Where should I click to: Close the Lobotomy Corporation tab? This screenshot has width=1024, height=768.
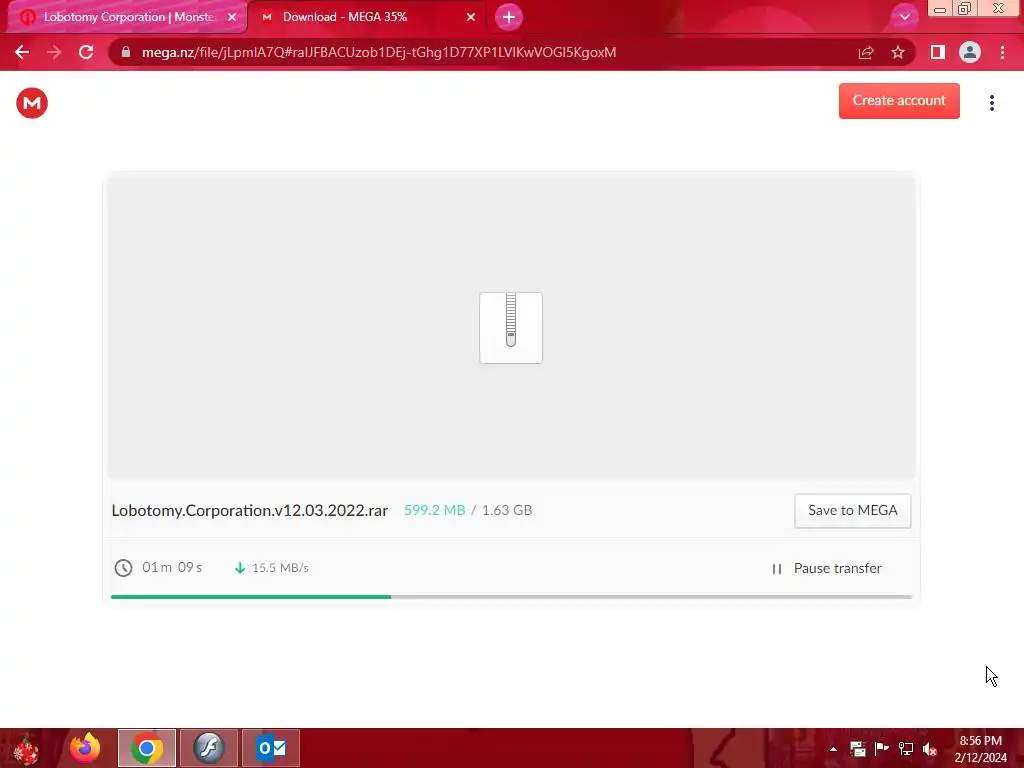pos(232,17)
